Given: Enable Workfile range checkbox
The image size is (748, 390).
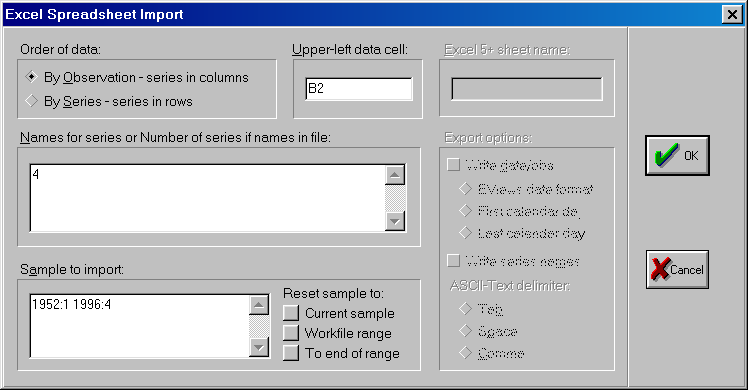Looking at the screenshot, I should tap(291, 333).
